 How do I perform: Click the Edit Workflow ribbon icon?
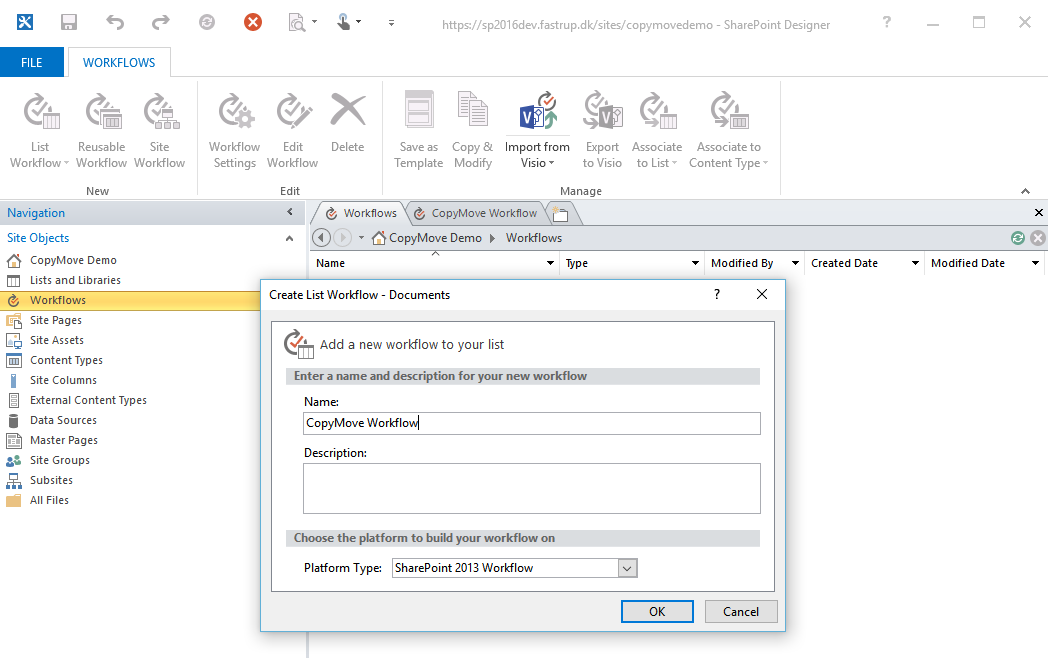pos(293,123)
